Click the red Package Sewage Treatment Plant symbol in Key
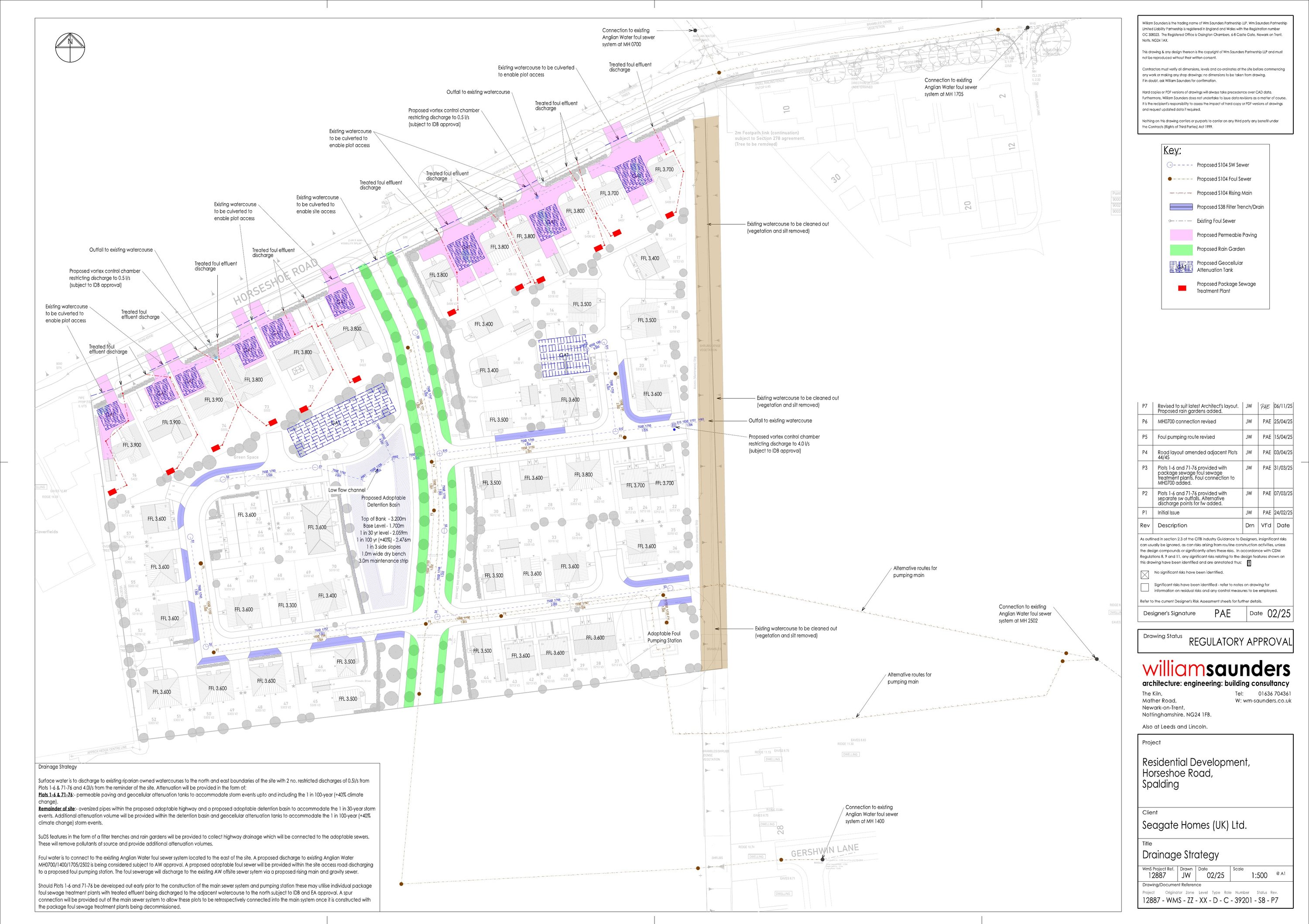This screenshot has height=924, width=1309. point(1182,288)
